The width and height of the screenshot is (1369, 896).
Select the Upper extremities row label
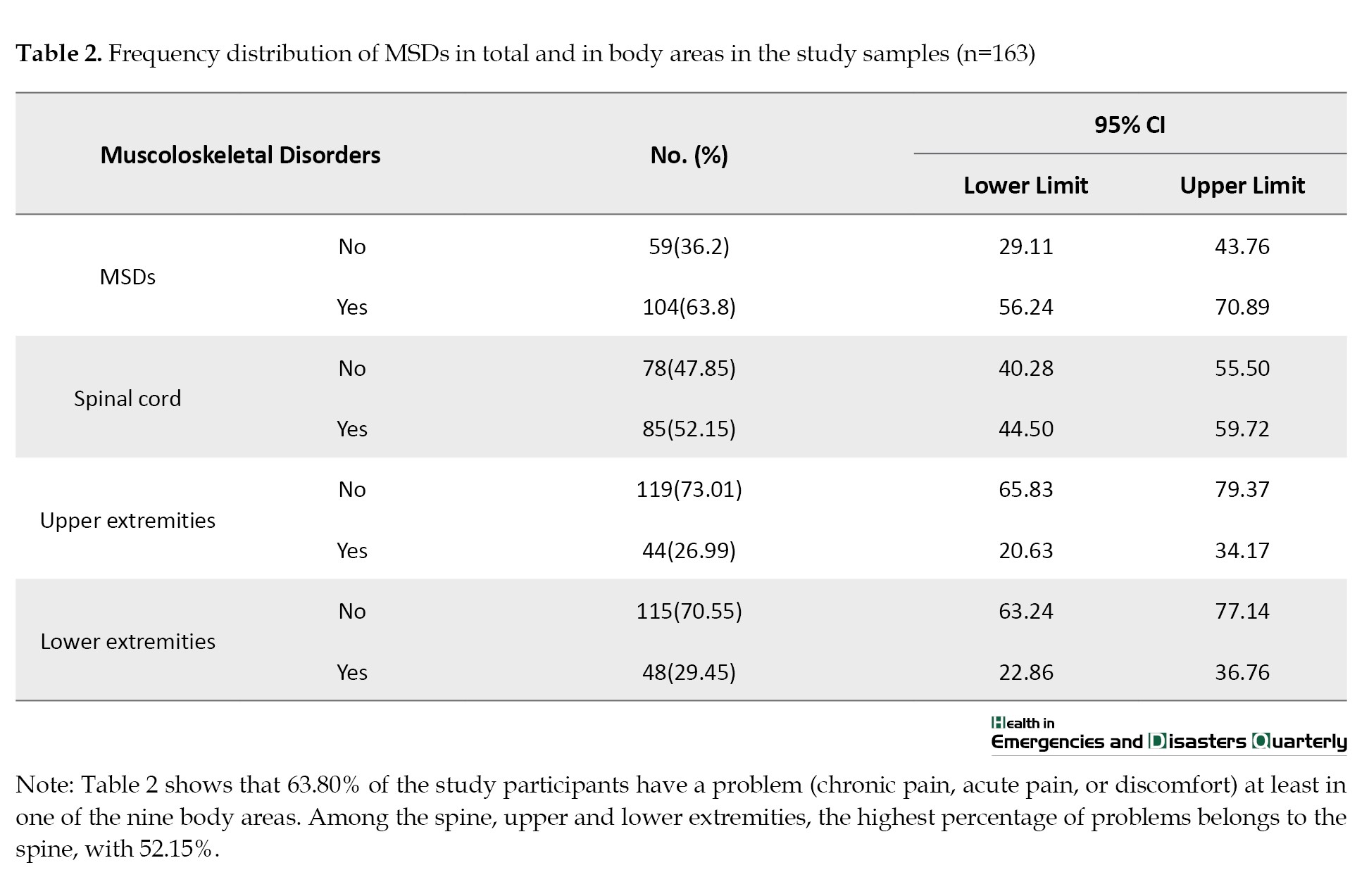127,520
